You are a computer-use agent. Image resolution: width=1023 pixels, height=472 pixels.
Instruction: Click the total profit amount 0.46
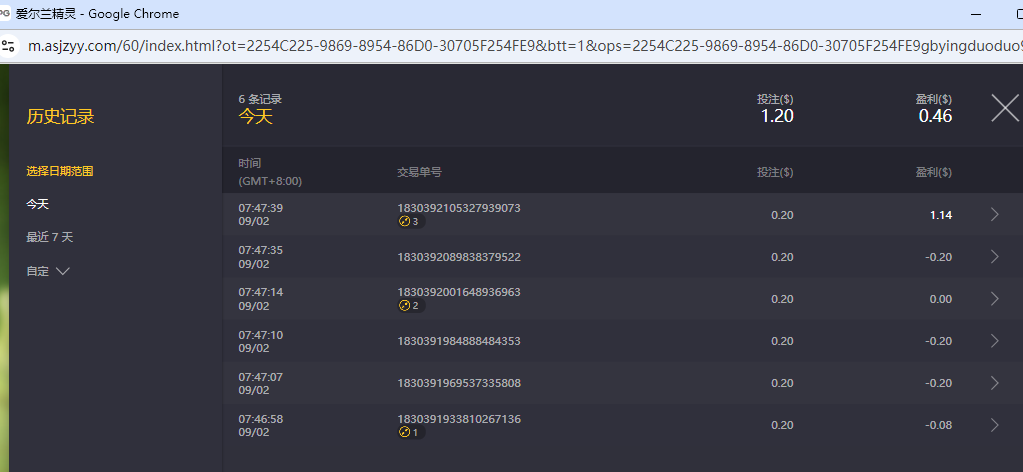point(935,116)
